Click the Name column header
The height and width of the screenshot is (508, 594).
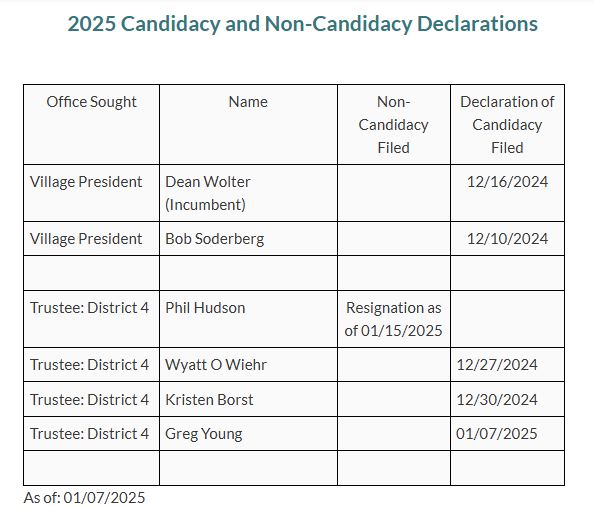249,125
